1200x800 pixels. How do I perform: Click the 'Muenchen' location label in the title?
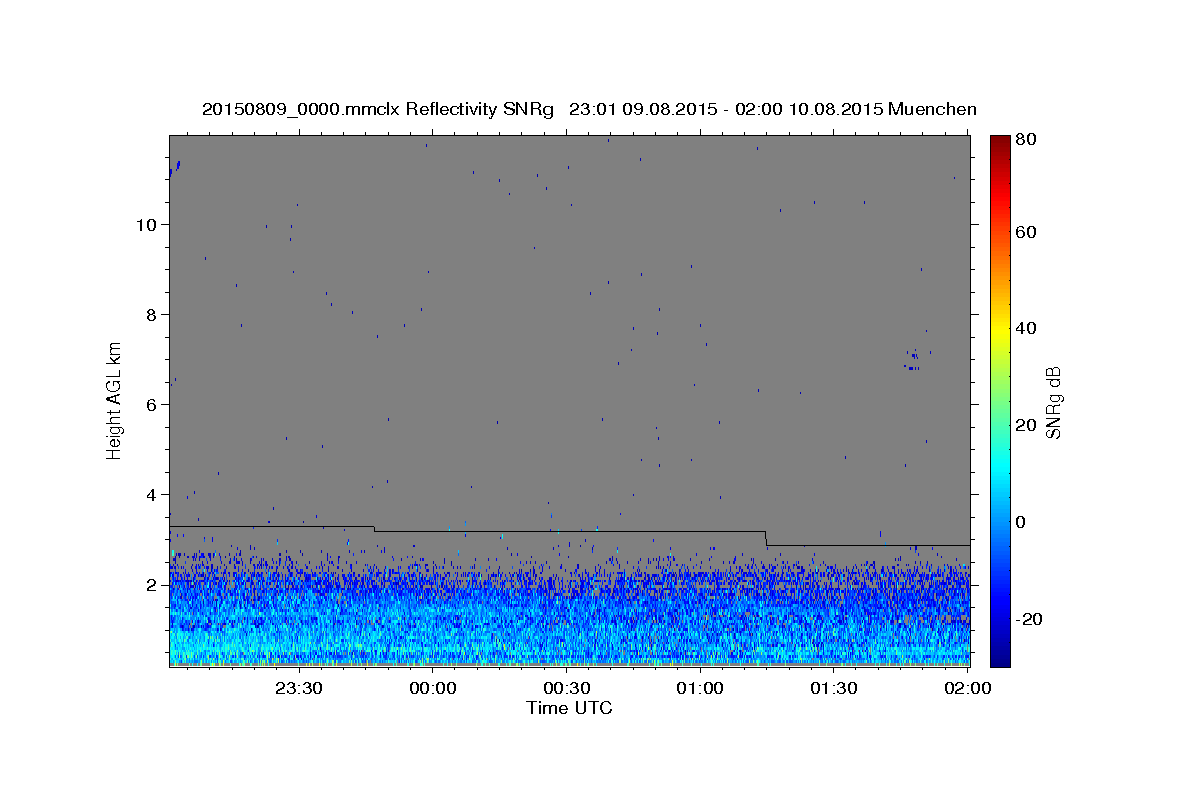click(x=932, y=109)
